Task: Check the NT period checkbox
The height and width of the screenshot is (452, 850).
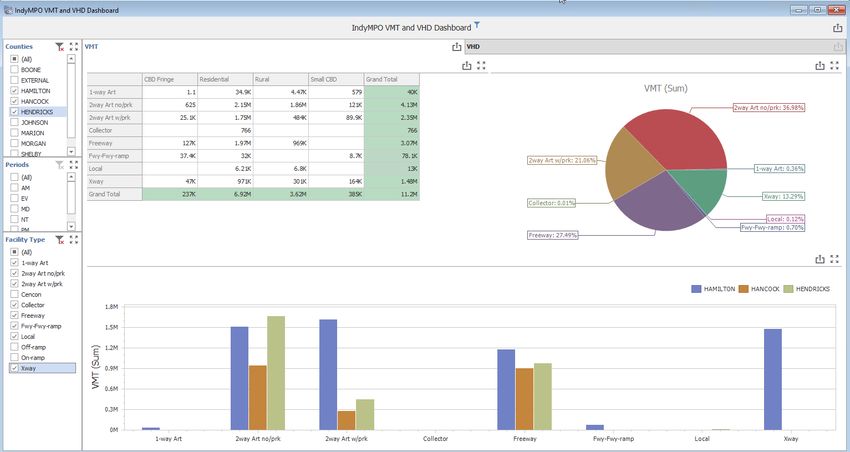Action: pos(15,219)
